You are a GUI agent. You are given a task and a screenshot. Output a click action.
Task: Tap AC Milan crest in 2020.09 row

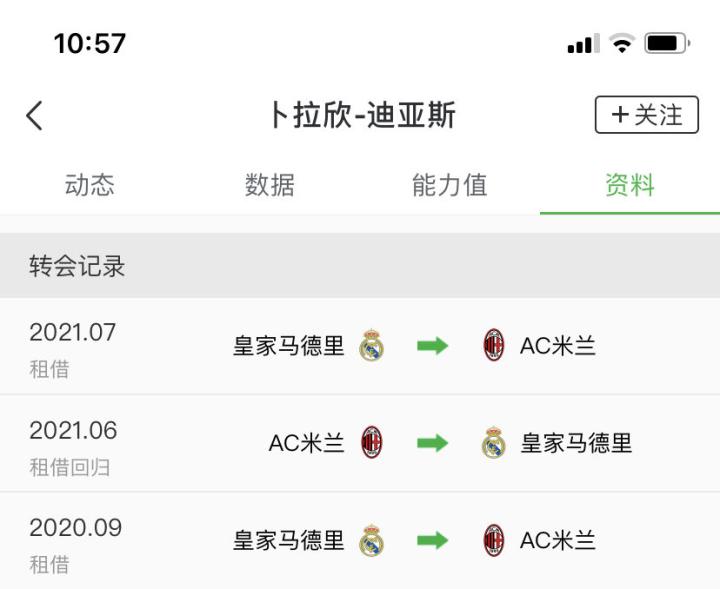coord(494,541)
